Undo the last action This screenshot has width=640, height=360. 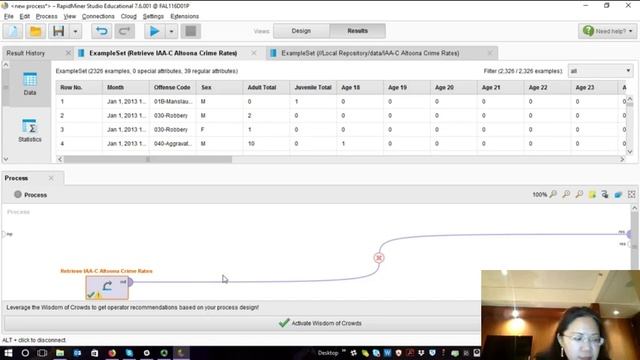102,31
